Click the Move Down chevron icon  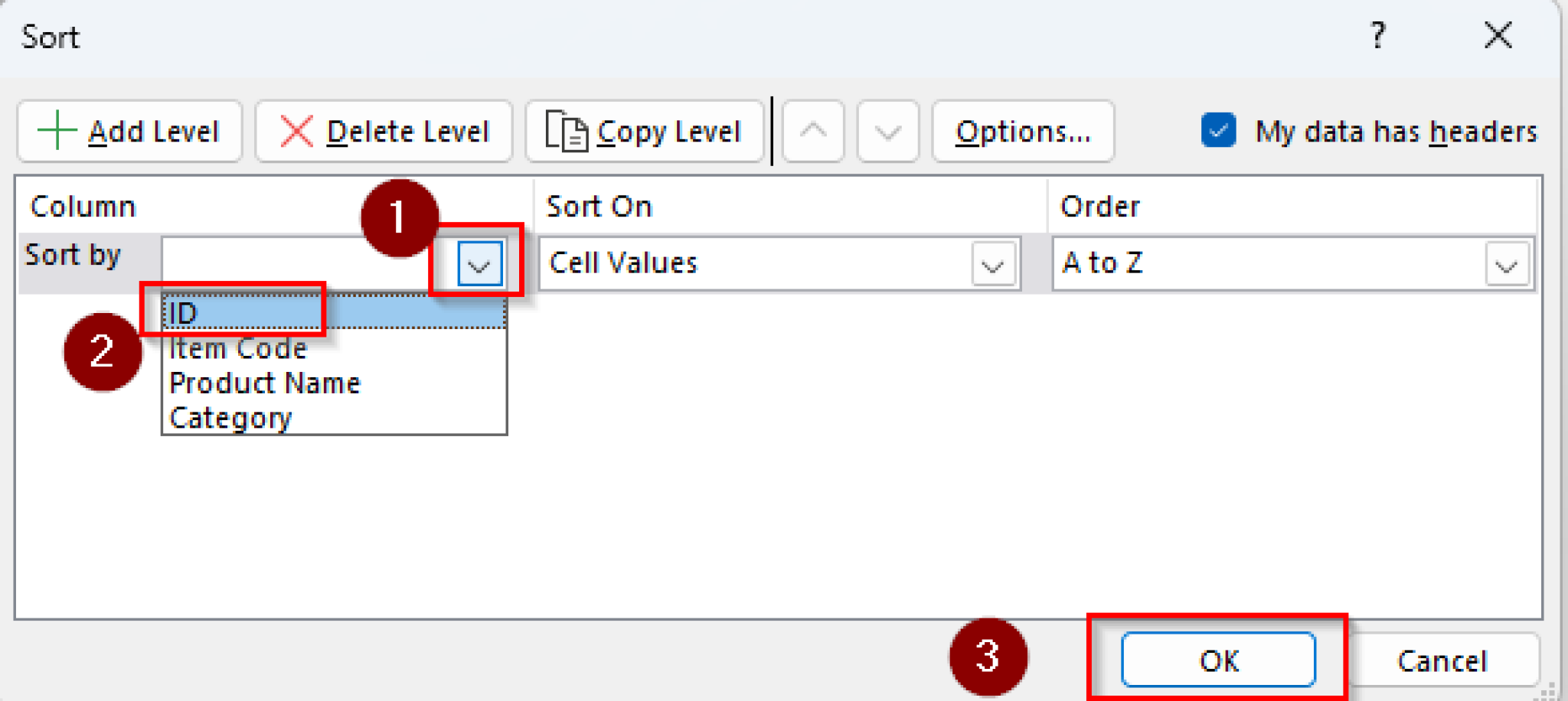point(887,132)
